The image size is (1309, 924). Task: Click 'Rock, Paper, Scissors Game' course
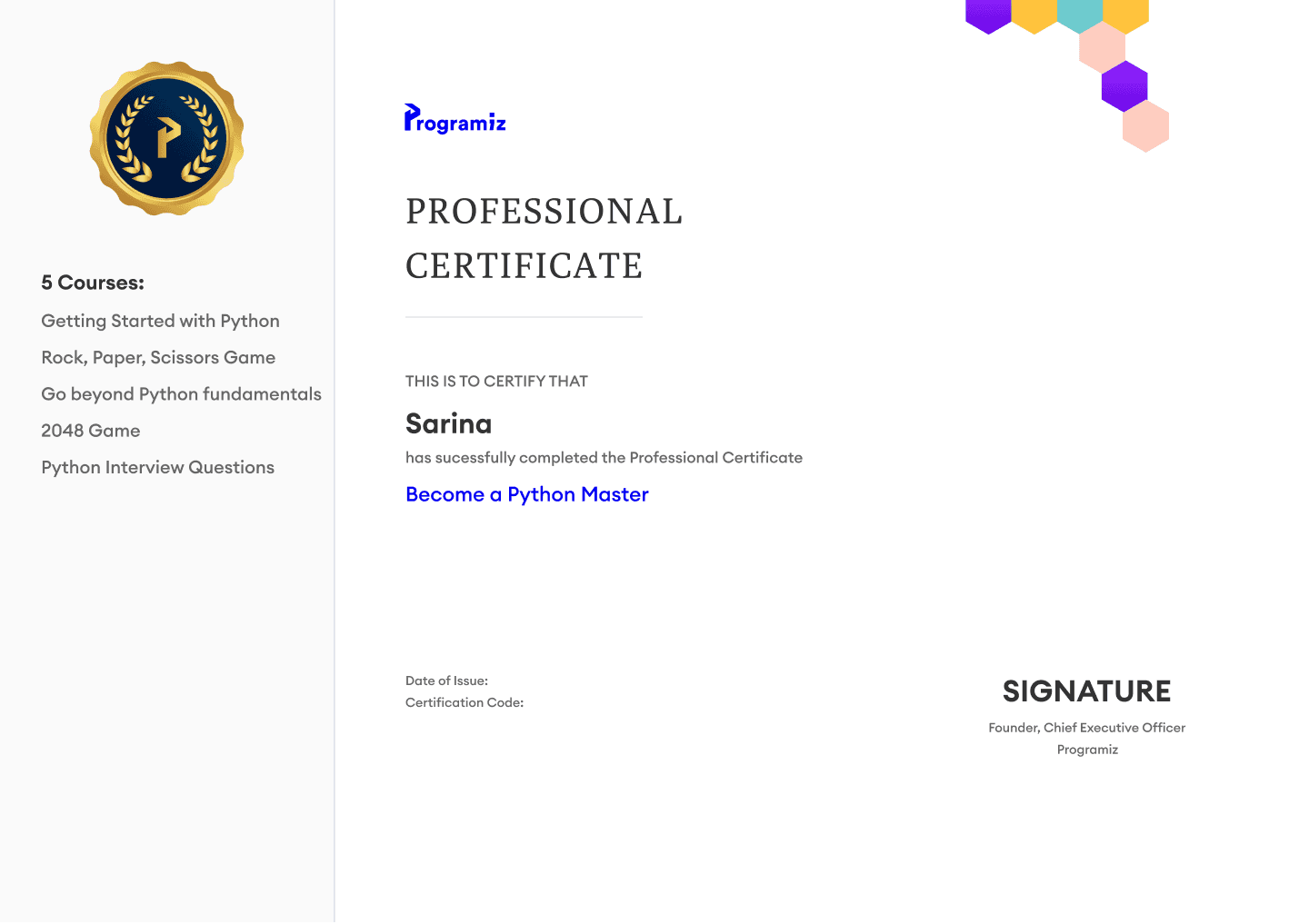(x=158, y=358)
